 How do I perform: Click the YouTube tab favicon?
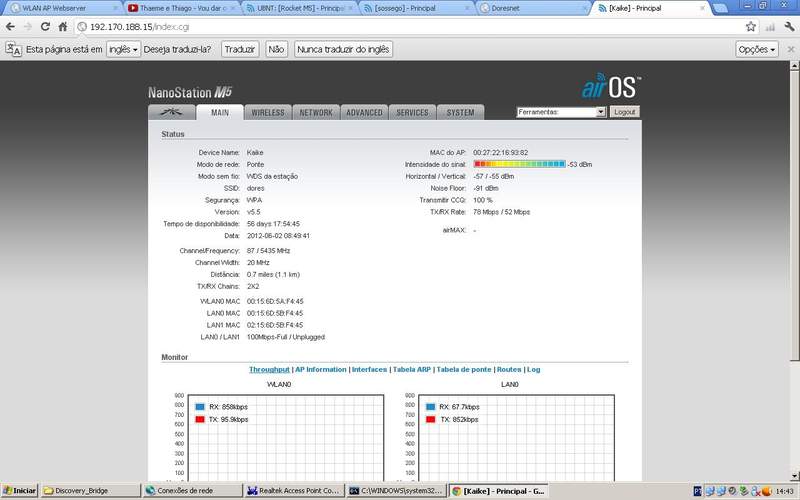[x=133, y=8]
